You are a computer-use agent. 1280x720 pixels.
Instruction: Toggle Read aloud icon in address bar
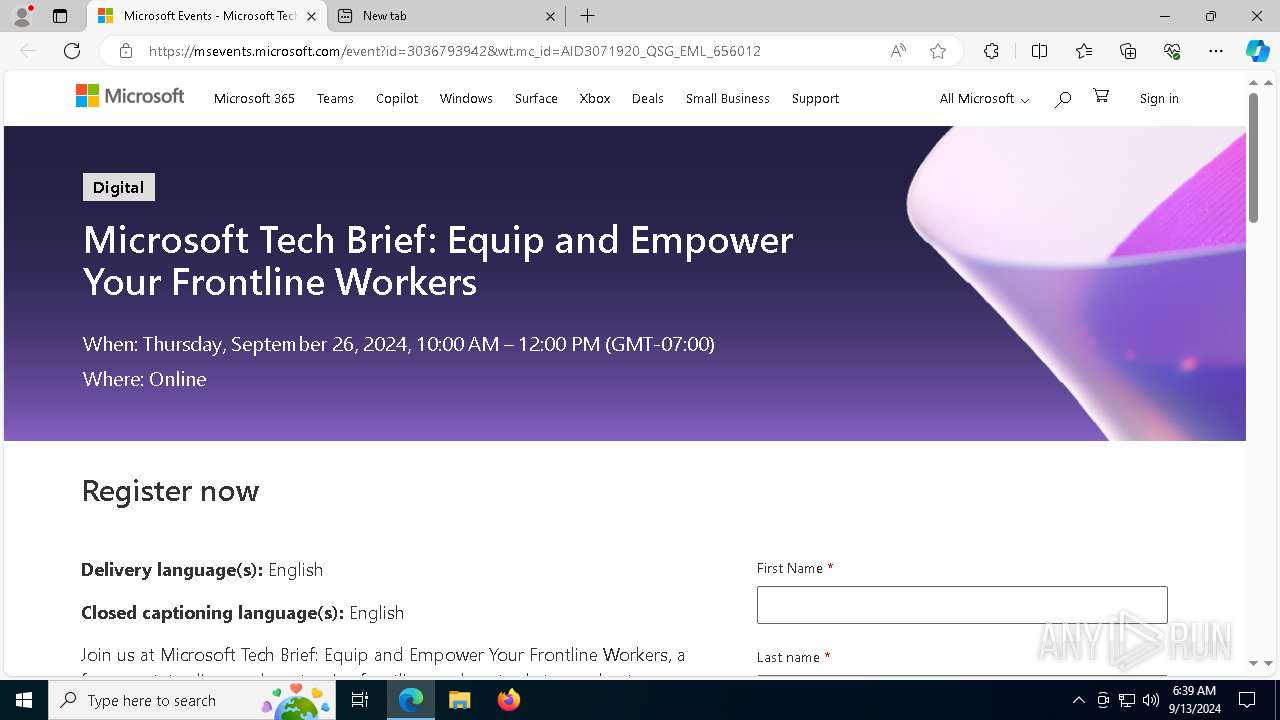(x=898, y=51)
